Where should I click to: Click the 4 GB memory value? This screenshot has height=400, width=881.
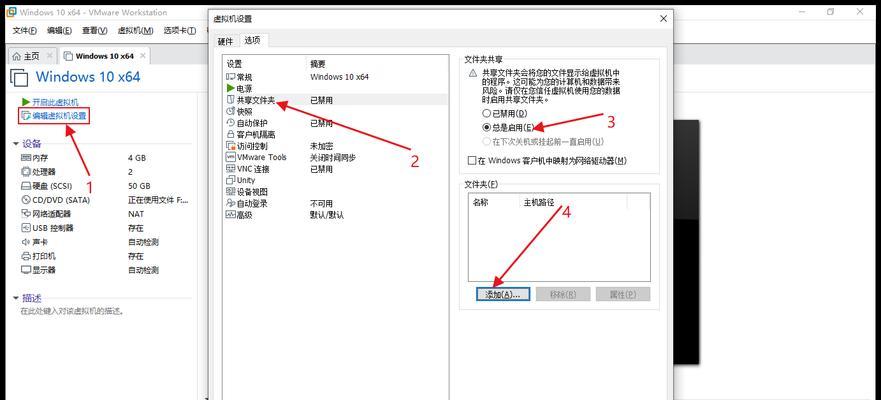137,158
